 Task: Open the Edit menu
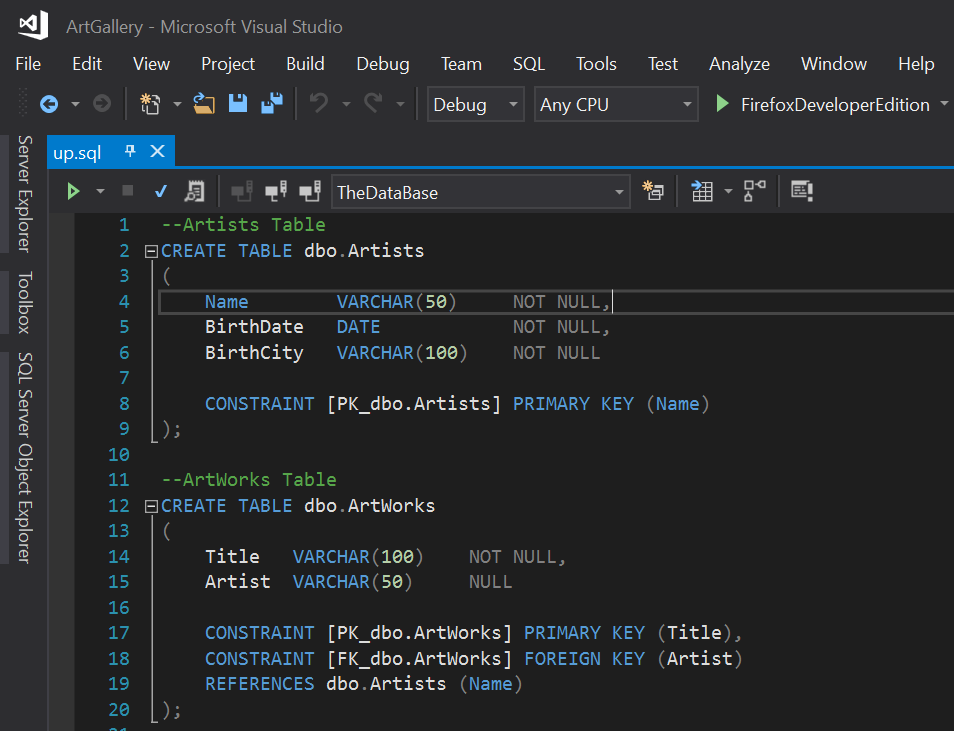(x=87, y=64)
